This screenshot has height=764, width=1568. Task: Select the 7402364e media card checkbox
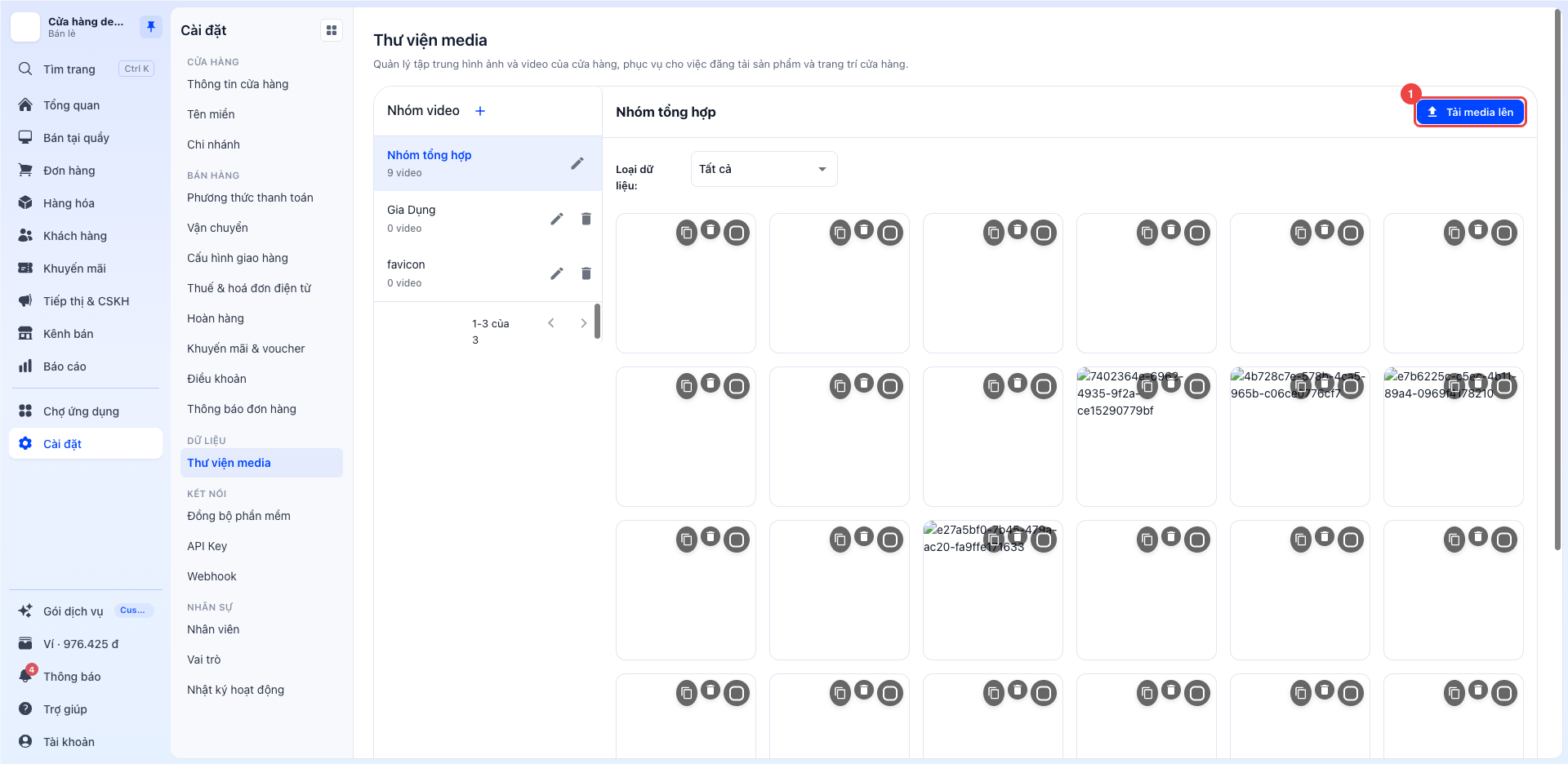pyautogui.click(x=1197, y=387)
